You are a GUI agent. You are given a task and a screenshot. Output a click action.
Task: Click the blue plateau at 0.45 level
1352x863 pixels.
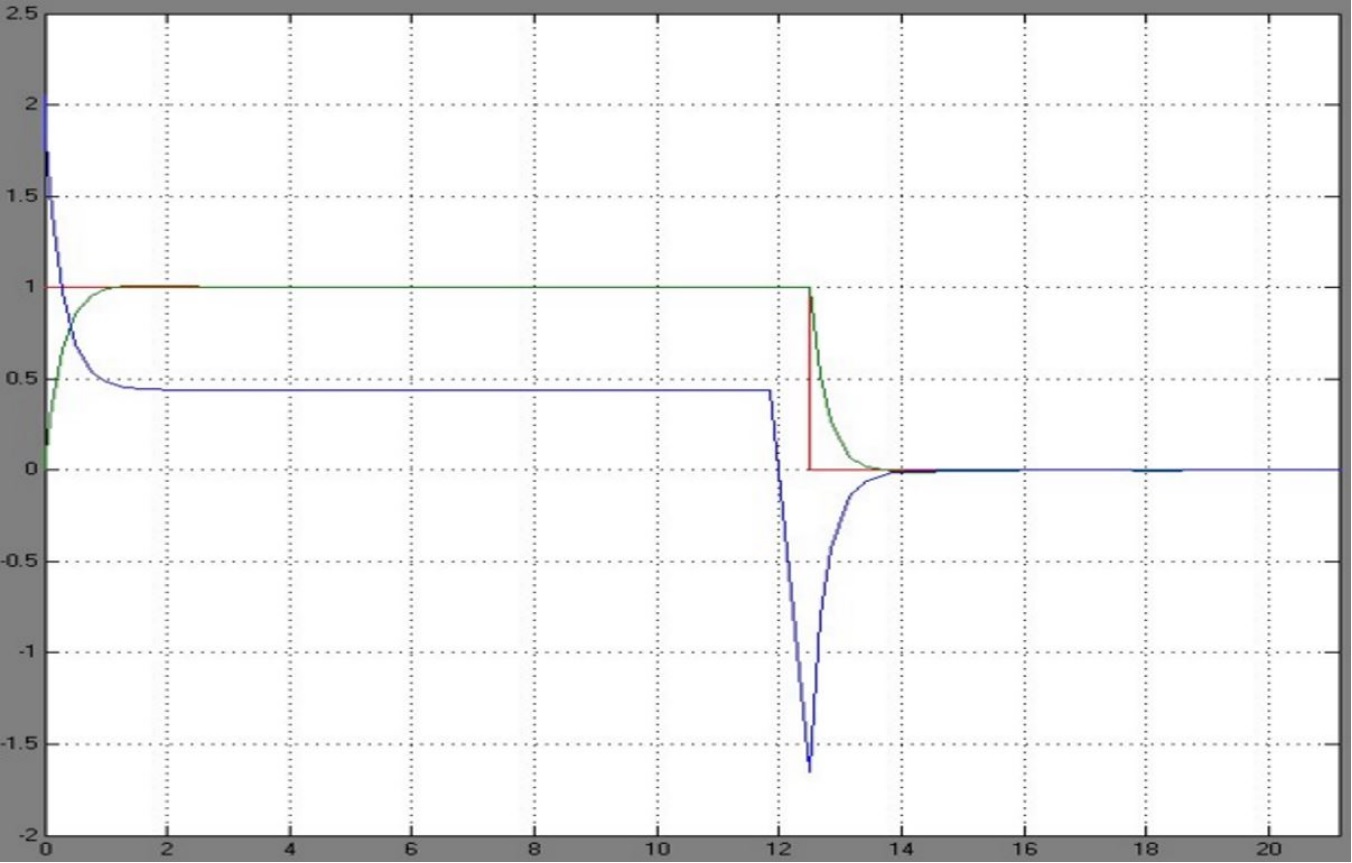[450, 390]
